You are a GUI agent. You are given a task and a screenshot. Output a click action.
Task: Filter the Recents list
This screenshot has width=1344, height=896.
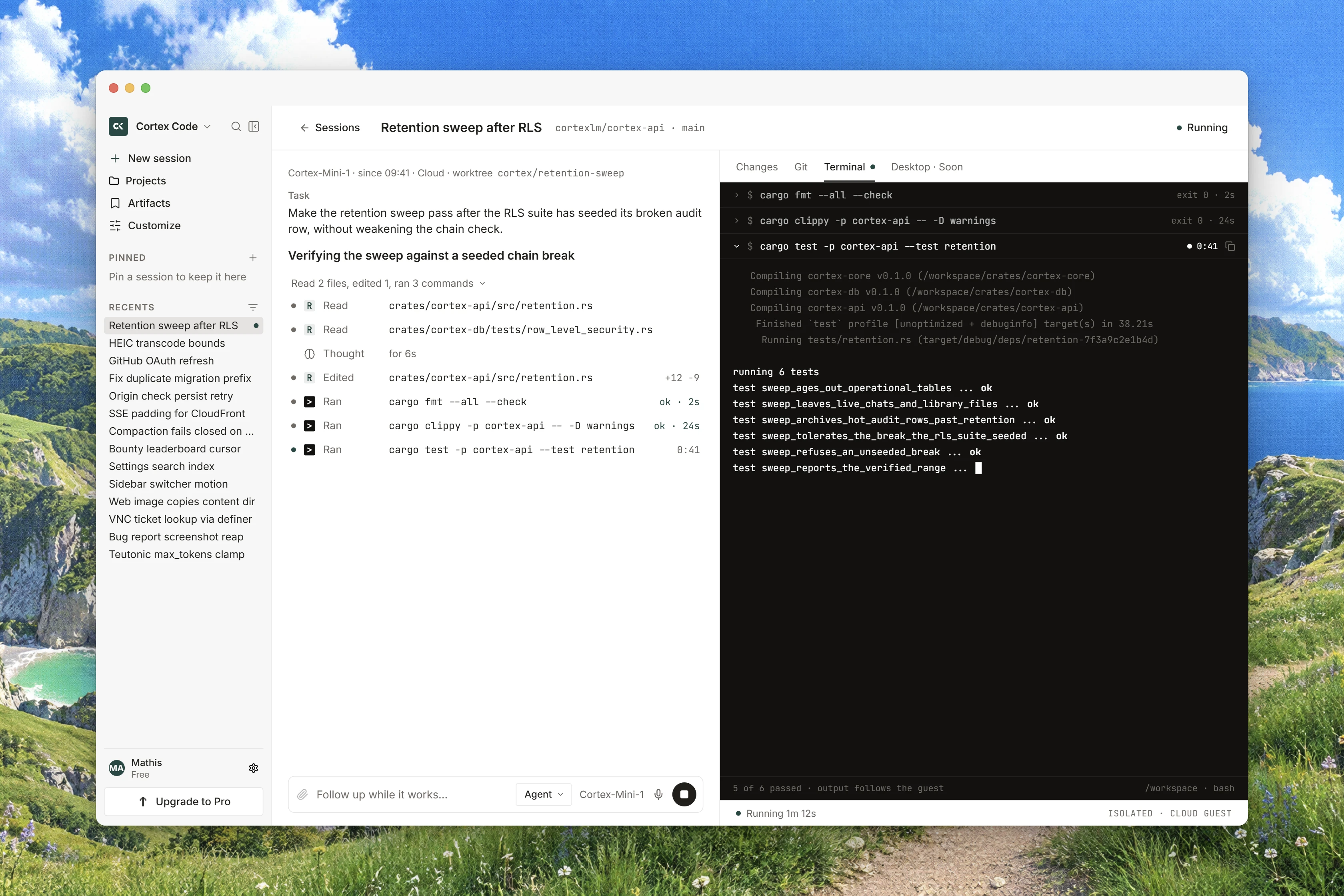point(253,307)
